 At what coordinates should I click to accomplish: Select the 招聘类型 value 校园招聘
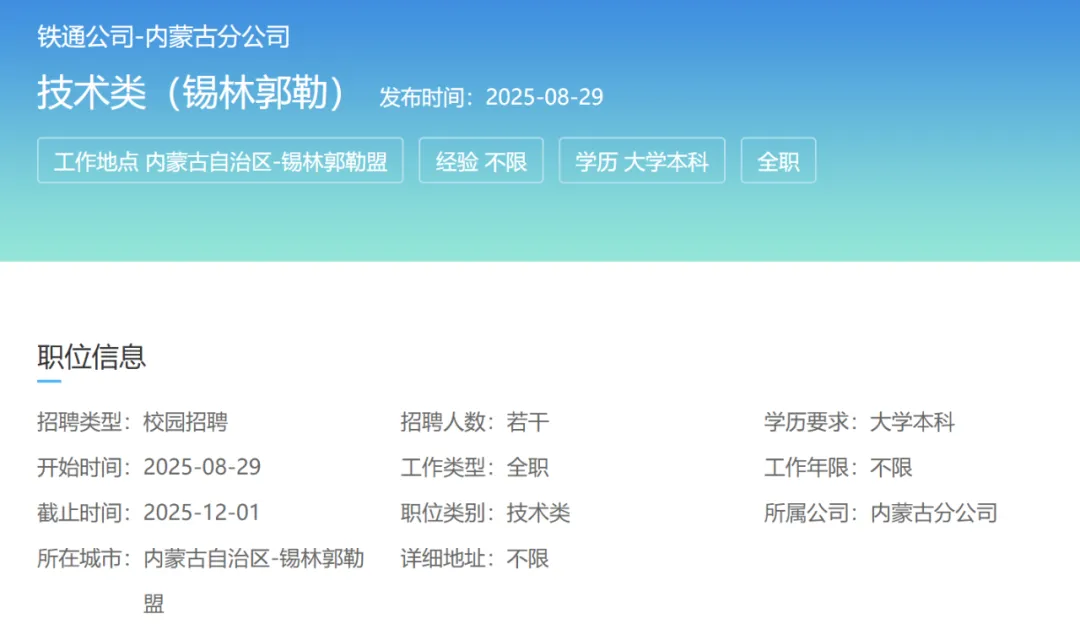(185, 422)
